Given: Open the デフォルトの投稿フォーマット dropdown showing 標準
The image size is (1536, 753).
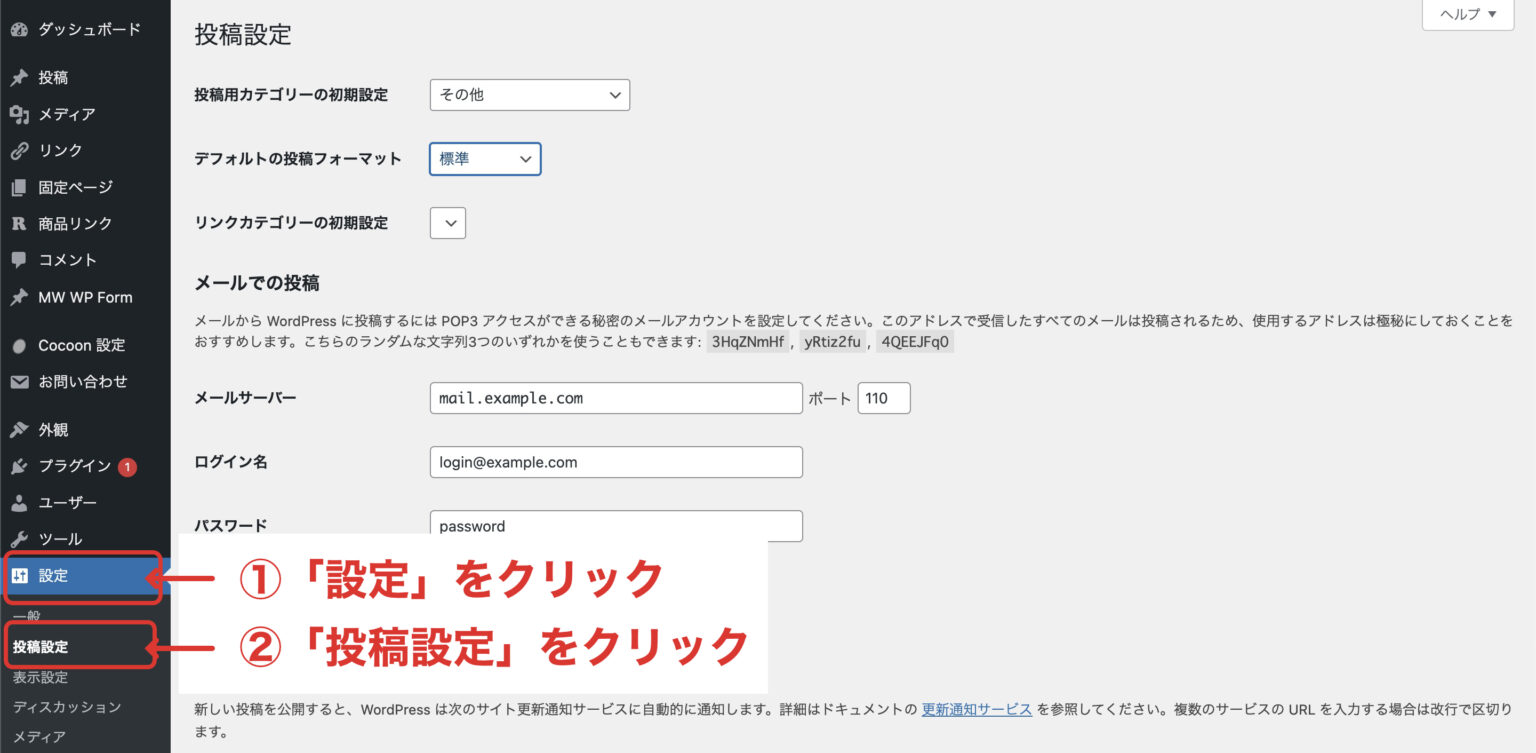Looking at the screenshot, I should pos(485,158).
